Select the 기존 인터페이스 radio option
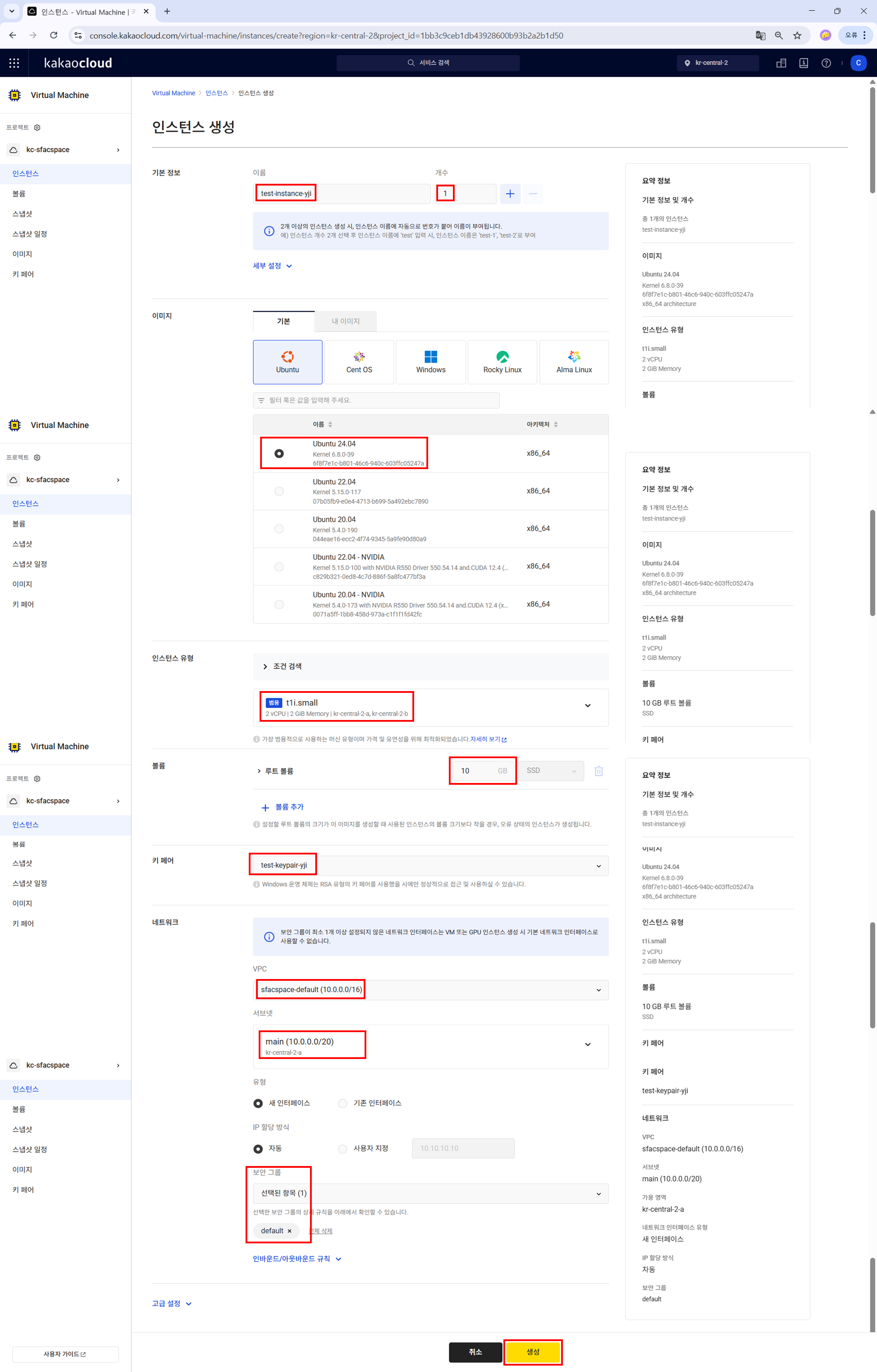Viewport: 877px width, 1372px height. 343,1103
